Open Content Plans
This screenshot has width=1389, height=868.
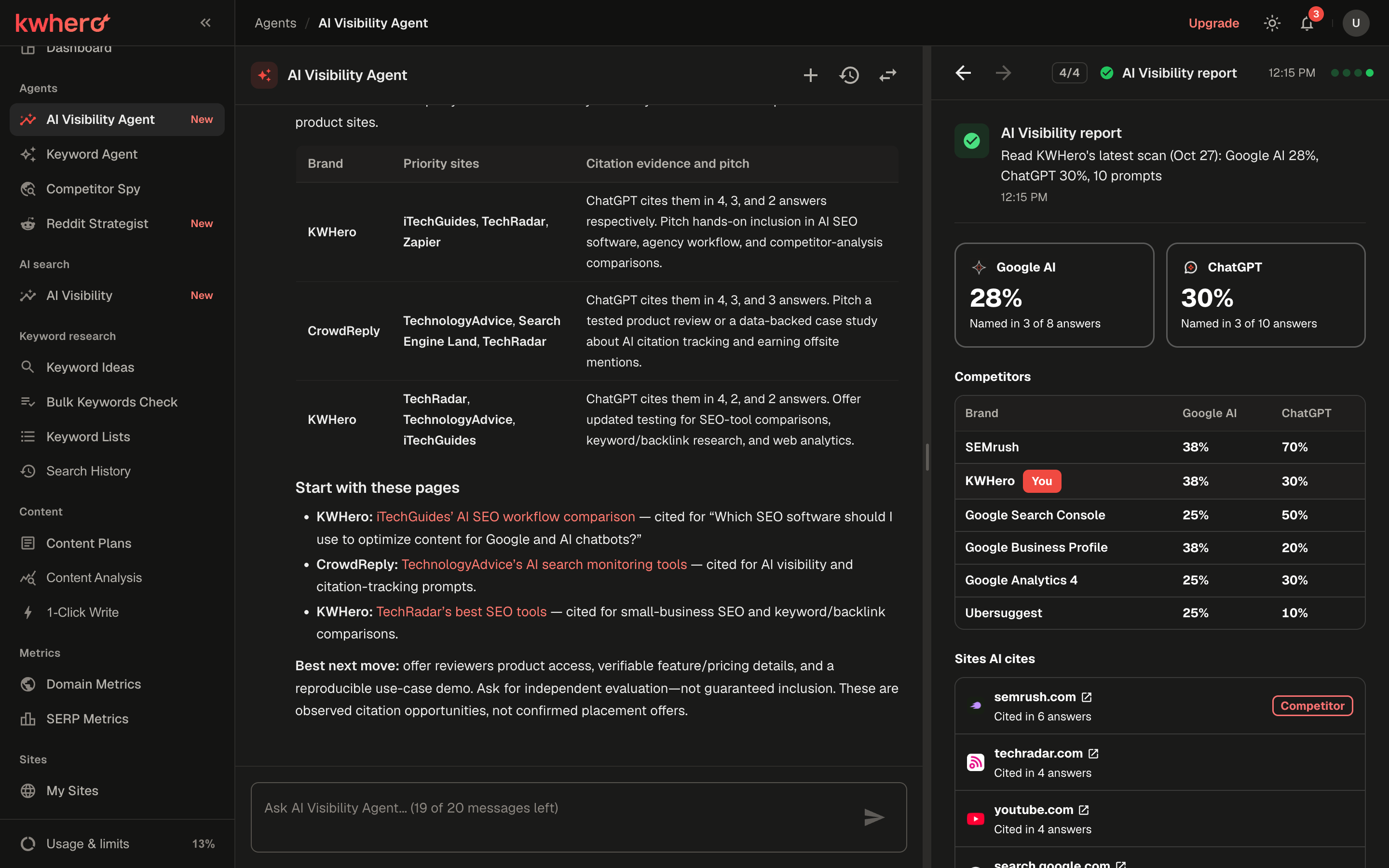(x=117, y=543)
